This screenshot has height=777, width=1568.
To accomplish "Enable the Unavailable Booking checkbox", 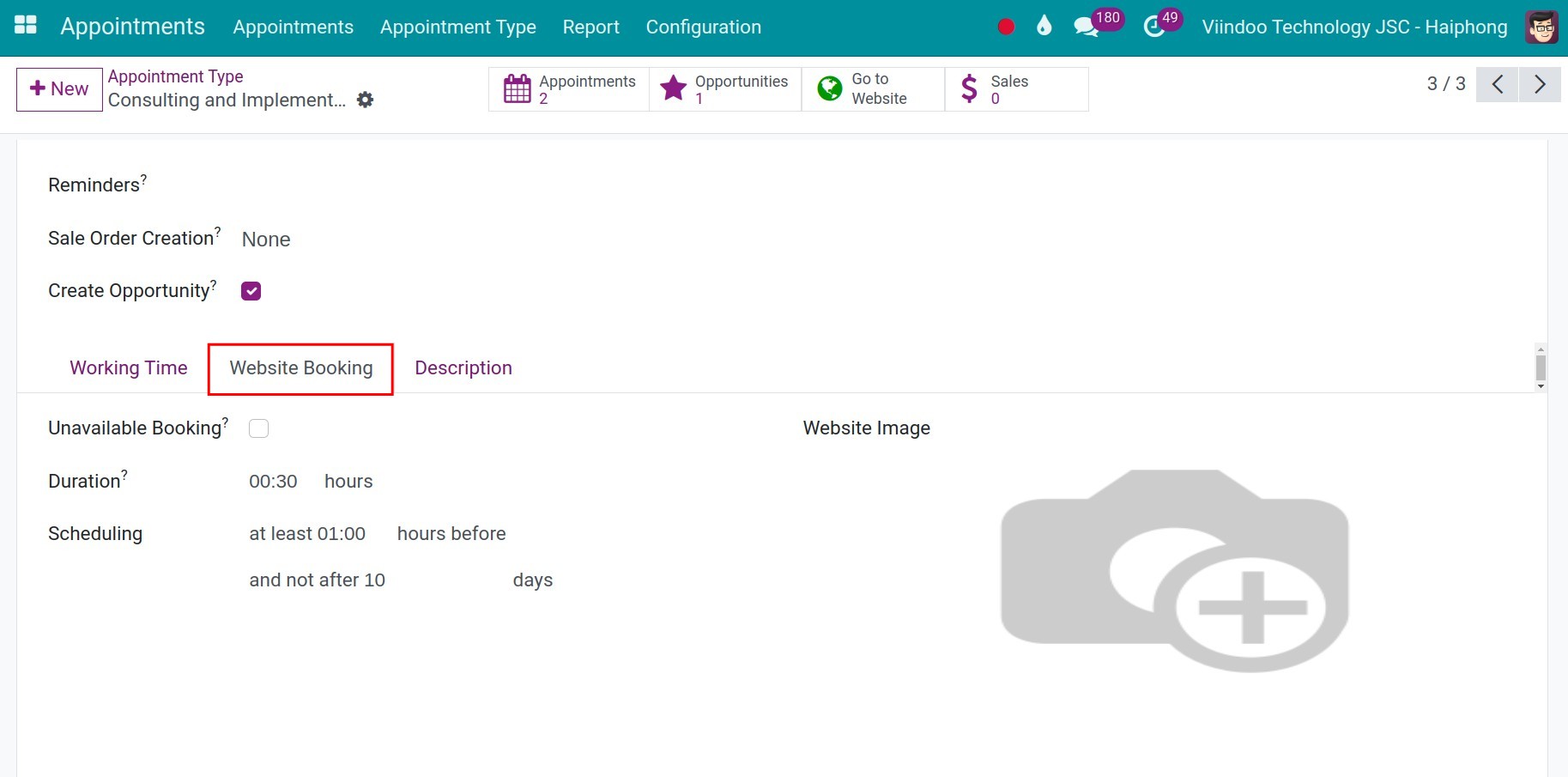I will [x=258, y=428].
